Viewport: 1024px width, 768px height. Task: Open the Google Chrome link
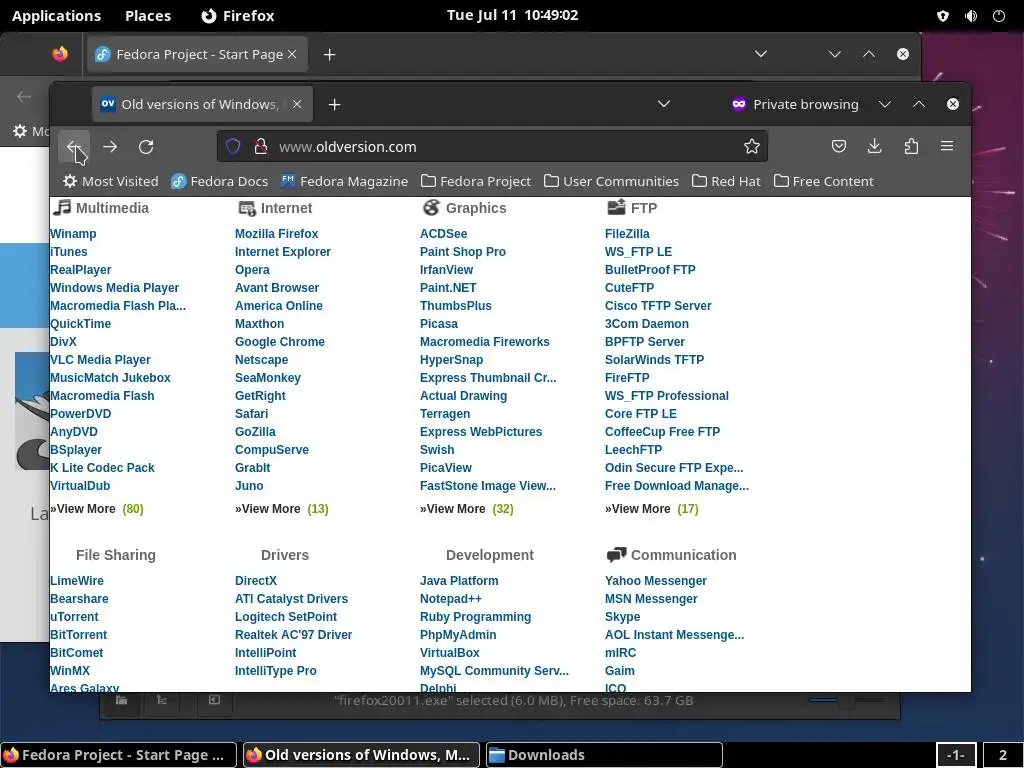(x=280, y=342)
